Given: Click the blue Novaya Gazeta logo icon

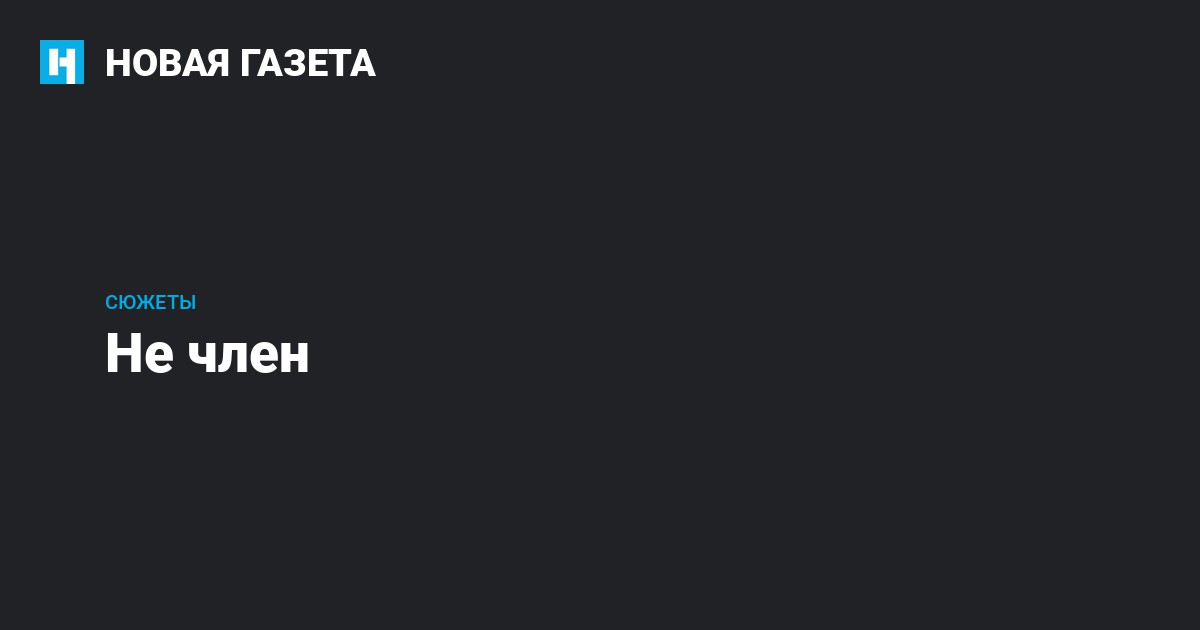Looking at the screenshot, I should coord(62,62).
